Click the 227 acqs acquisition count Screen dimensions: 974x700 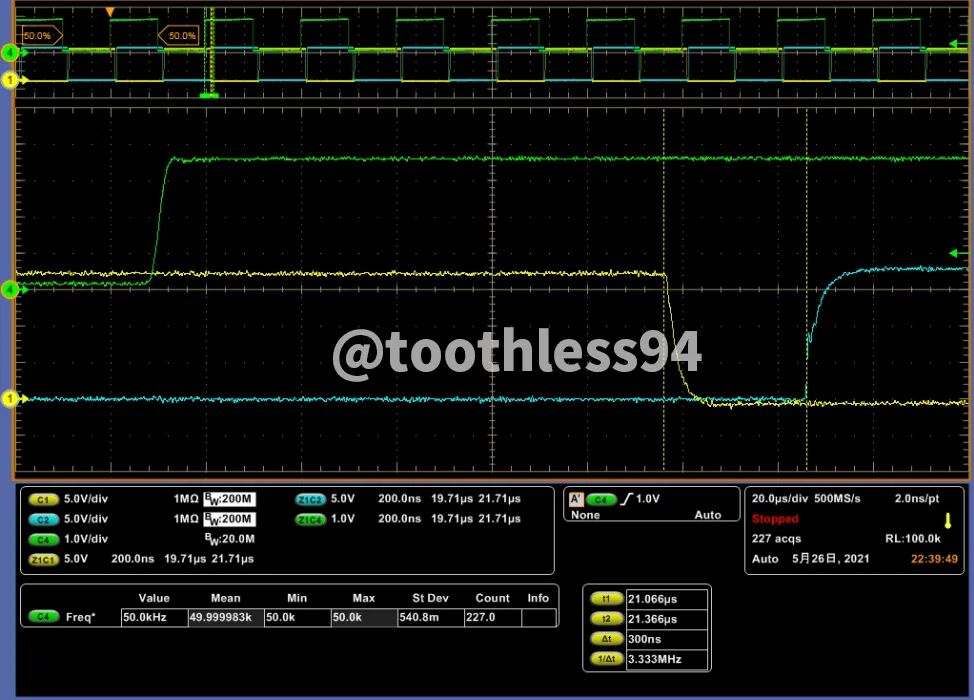[x=776, y=539]
